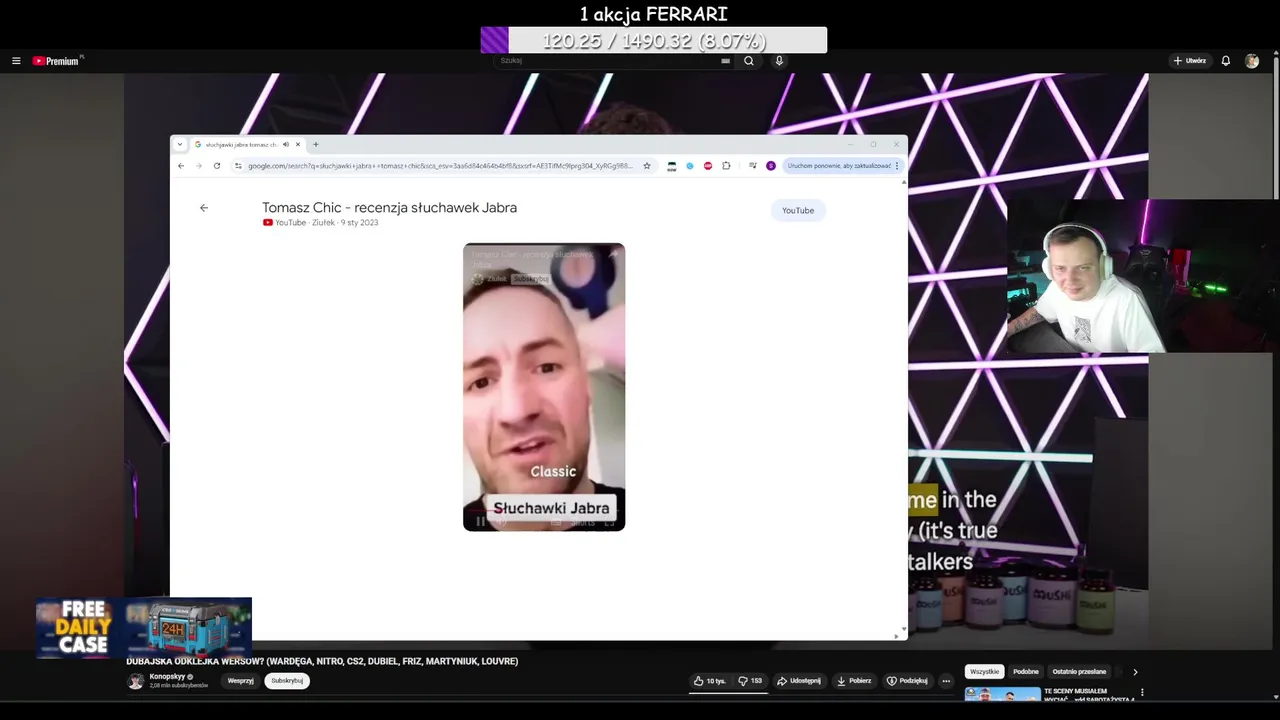The height and width of the screenshot is (720, 1280).
Task: Dislike the video (153)
Action: pos(750,681)
